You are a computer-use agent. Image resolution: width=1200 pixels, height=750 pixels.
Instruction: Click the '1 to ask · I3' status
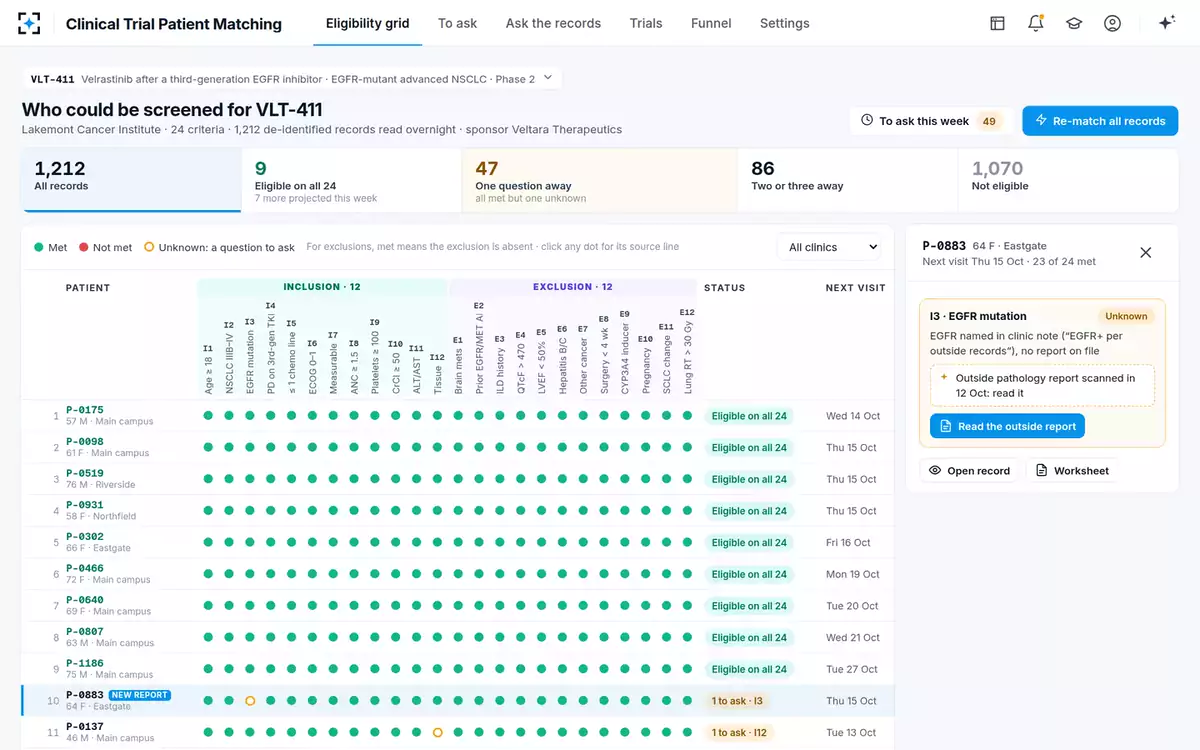737,701
